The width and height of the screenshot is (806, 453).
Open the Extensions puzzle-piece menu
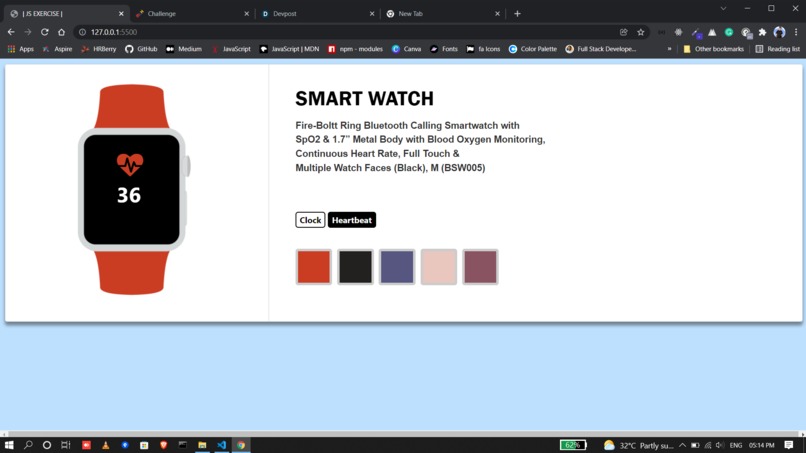pyautogui.click(x=762, y=32)
